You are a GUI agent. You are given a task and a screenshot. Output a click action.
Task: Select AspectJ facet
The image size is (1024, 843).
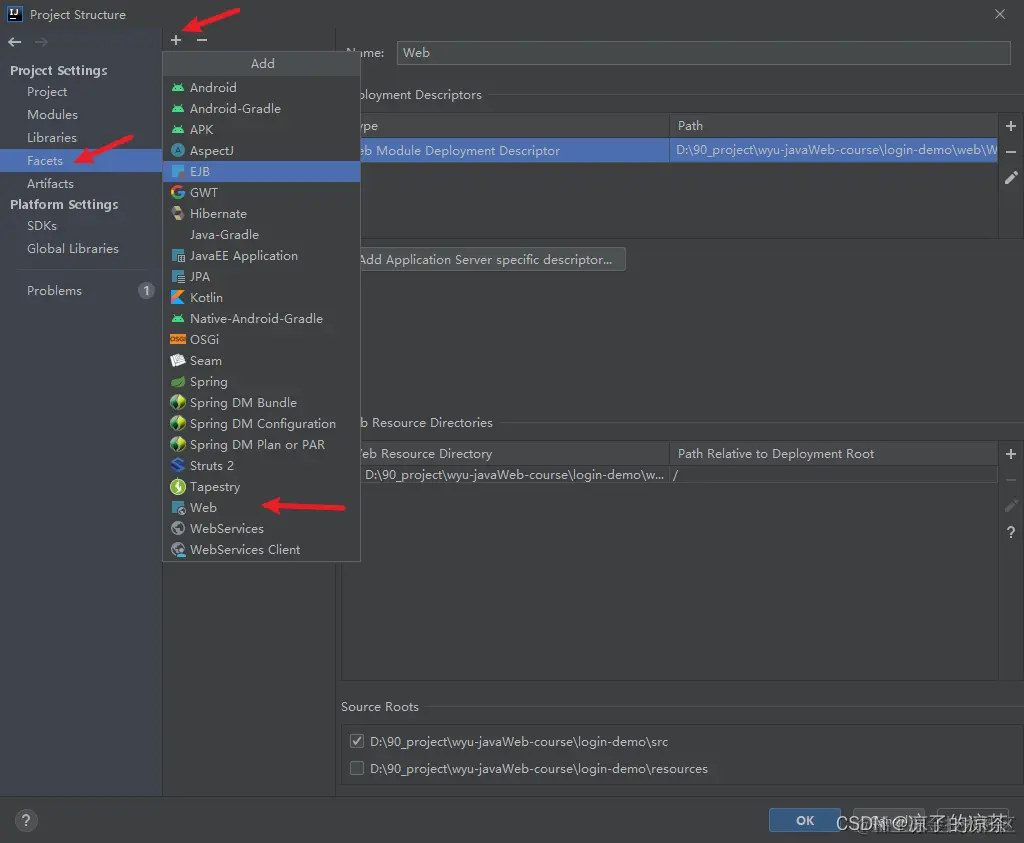pos(261,150)
